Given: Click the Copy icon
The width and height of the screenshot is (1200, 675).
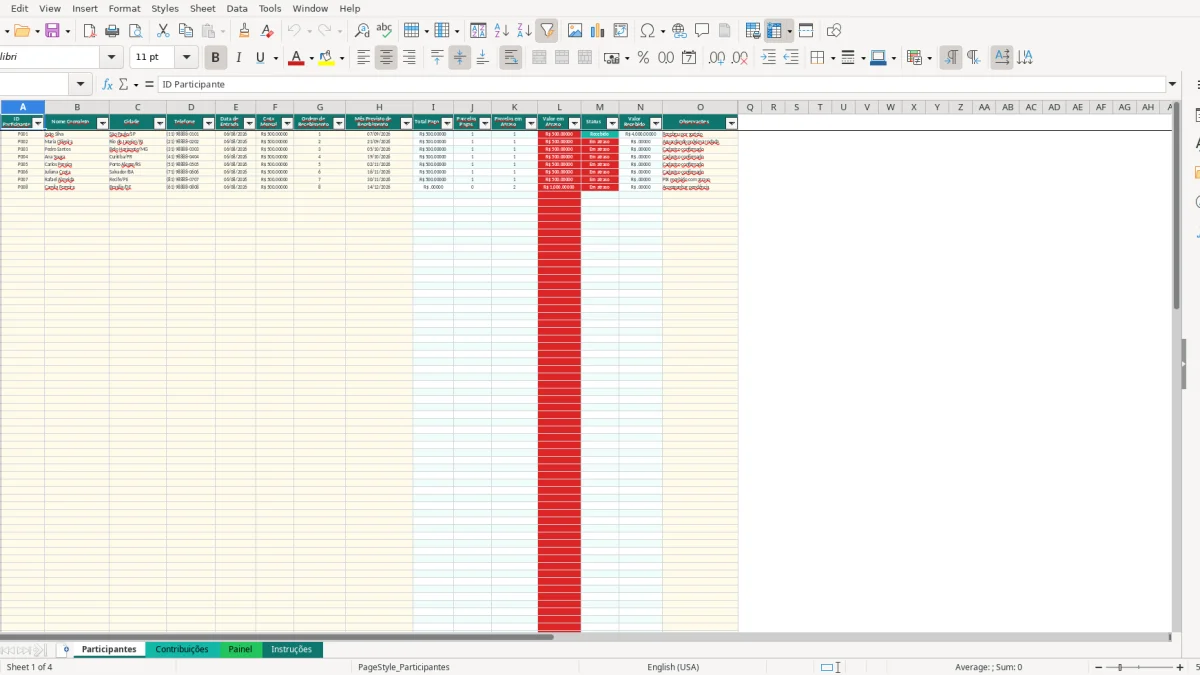Looking at the screenshot, I should coord(185,31).
